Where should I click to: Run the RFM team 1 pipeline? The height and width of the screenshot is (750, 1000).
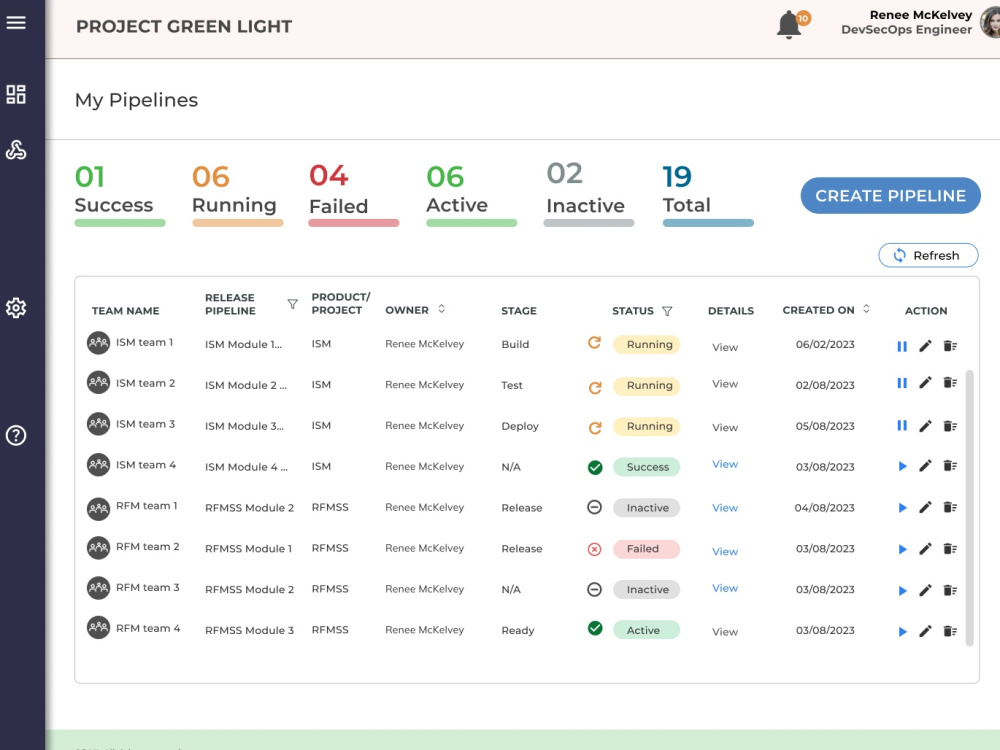(902, 508)
